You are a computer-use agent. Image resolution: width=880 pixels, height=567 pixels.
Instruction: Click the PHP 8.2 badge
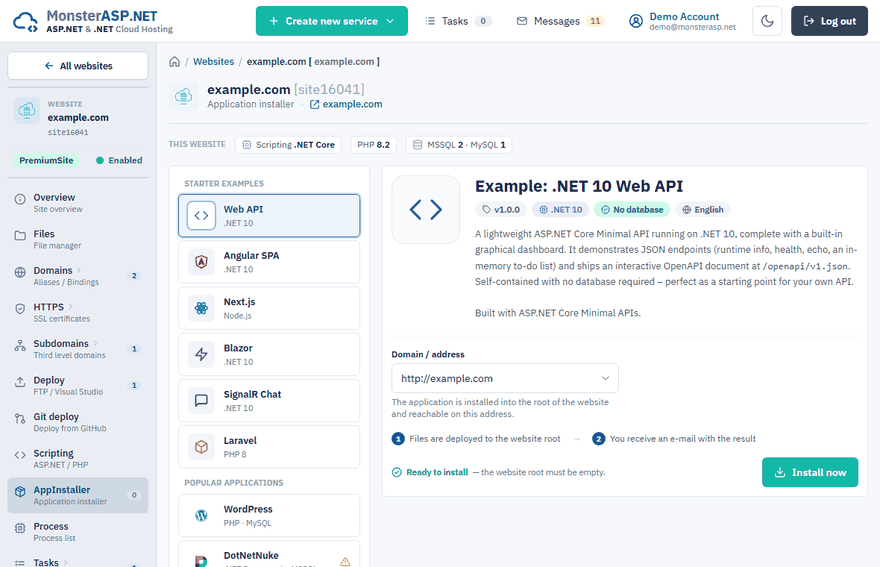[373, 145]
